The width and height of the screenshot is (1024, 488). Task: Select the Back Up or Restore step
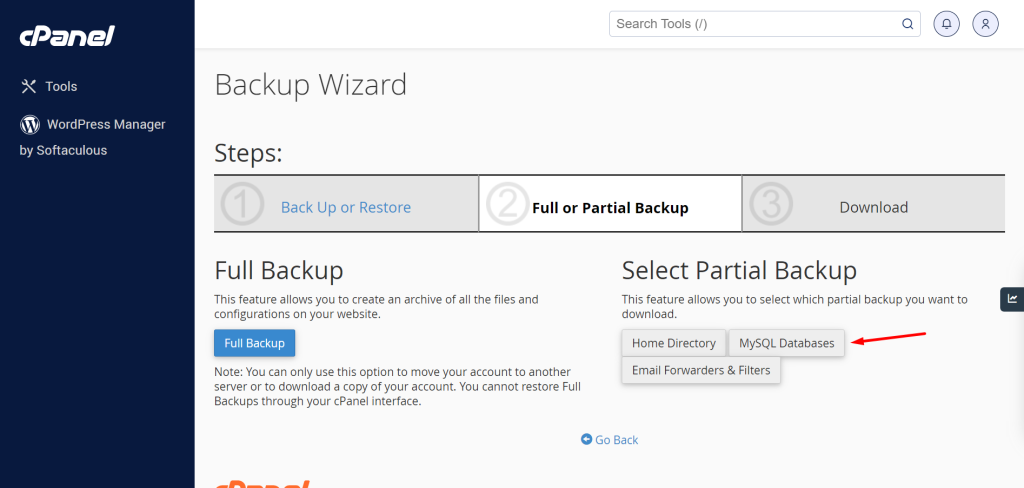(345, 207)
